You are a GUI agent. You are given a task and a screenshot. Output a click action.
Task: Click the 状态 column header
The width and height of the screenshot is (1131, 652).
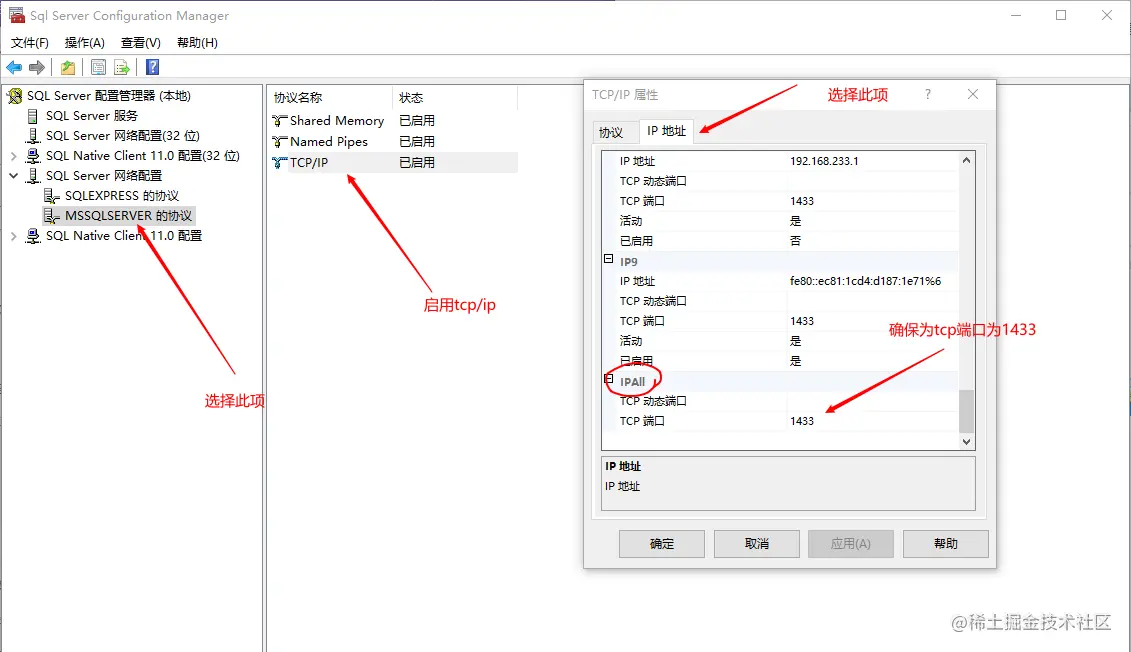(x=455, y=97)
